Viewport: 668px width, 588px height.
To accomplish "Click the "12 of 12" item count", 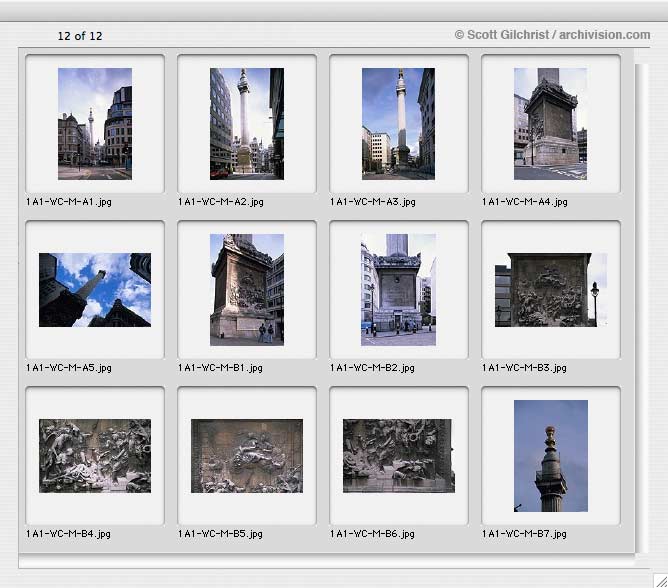I will click(x=80, y=36).
